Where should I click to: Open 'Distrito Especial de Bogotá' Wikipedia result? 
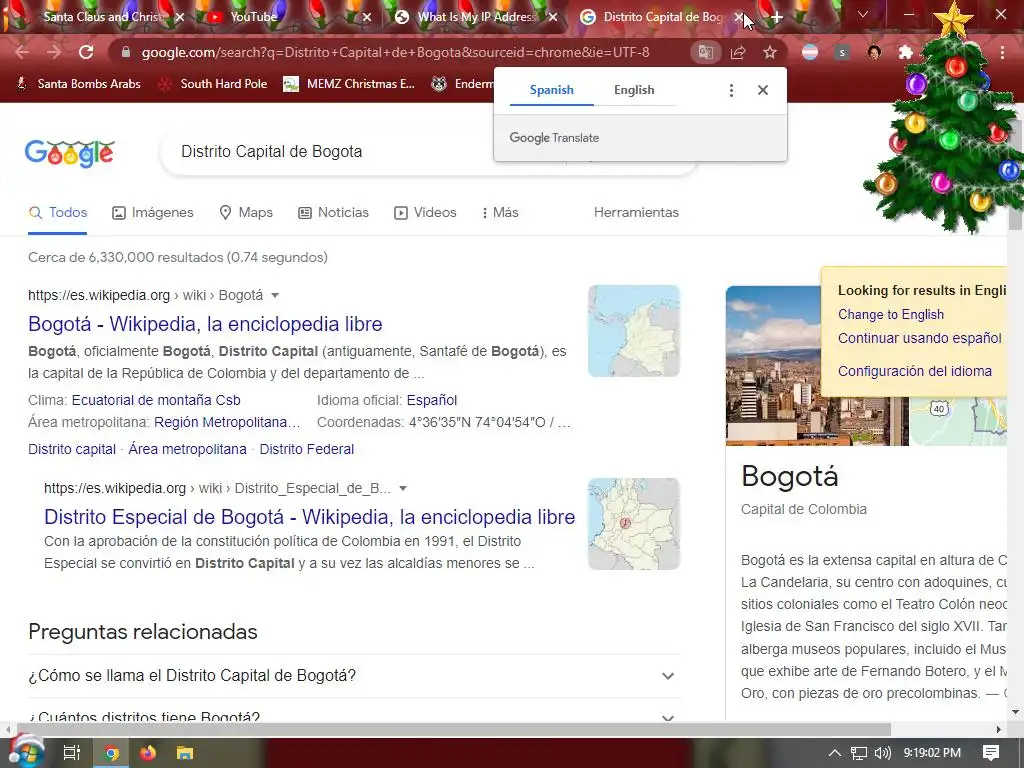(x=310, y=517)
